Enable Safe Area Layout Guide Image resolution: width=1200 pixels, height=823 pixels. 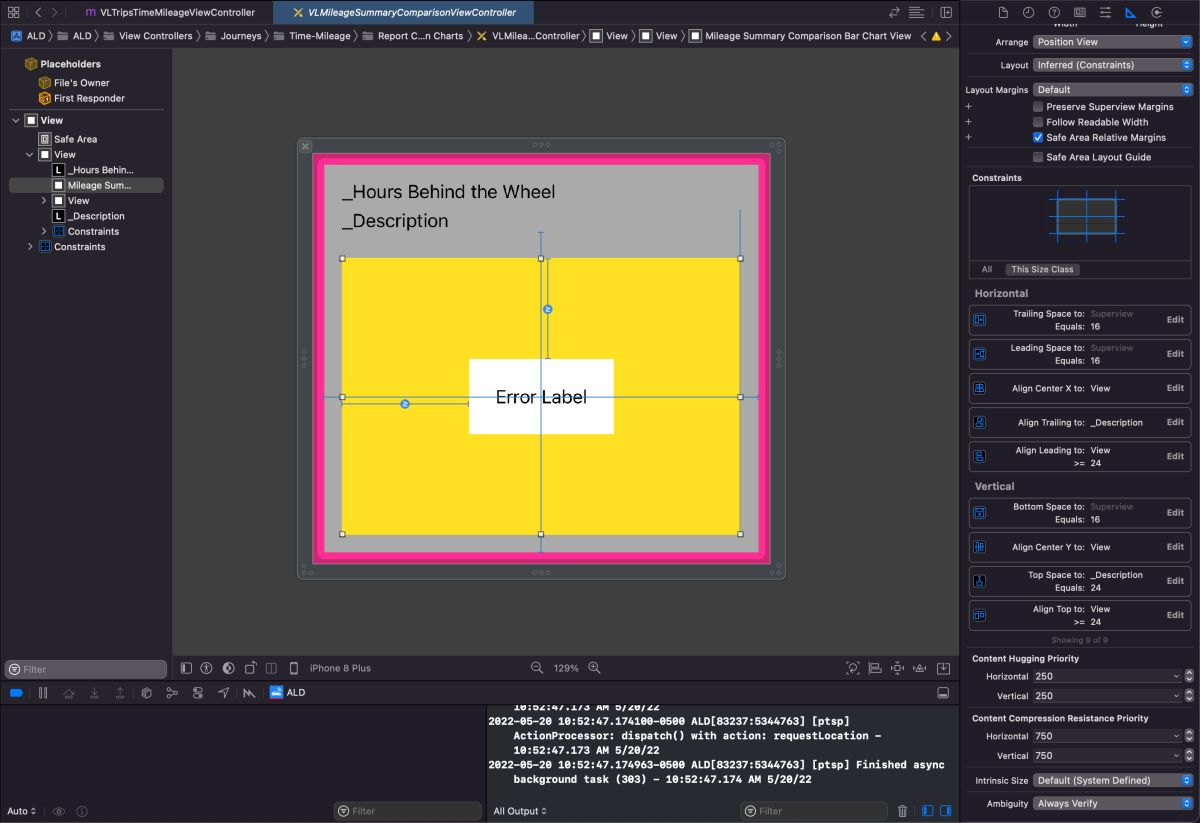click(x=1038, y=157)
